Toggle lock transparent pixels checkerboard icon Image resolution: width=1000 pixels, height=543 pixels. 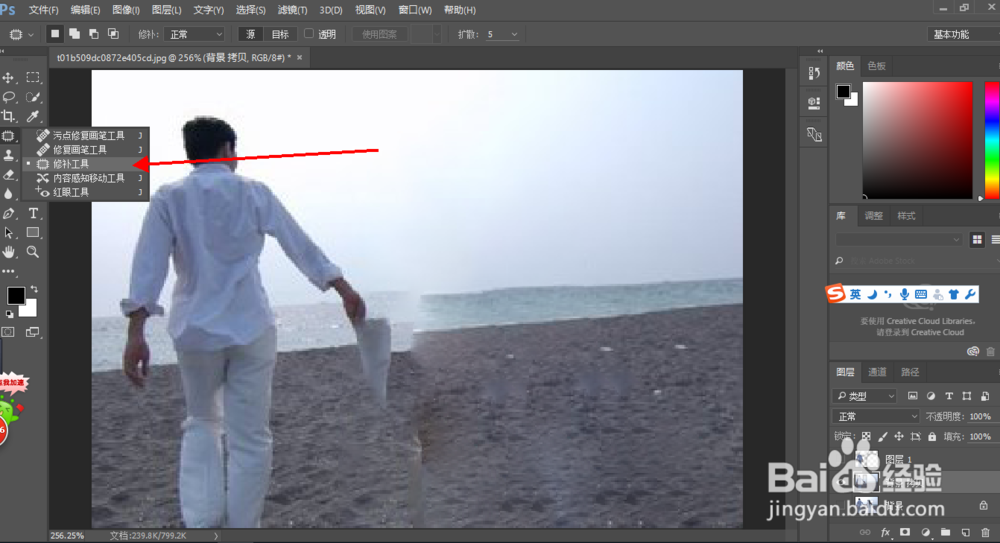(866, 436)
